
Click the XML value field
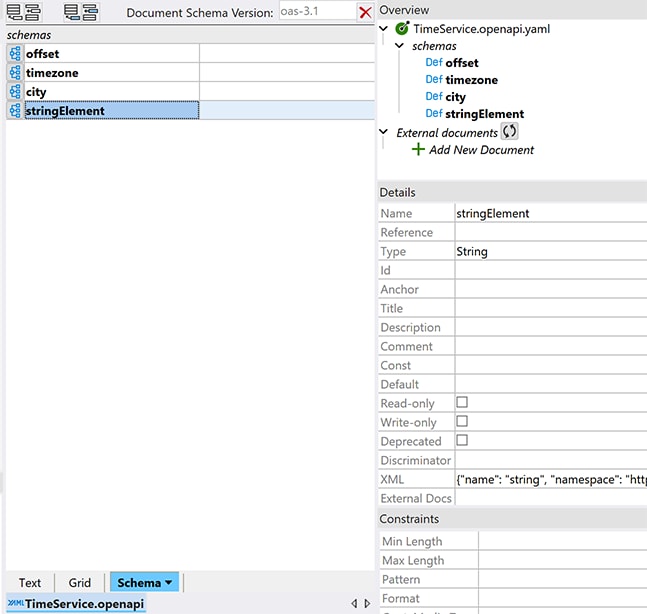click(x=551, y=479)
